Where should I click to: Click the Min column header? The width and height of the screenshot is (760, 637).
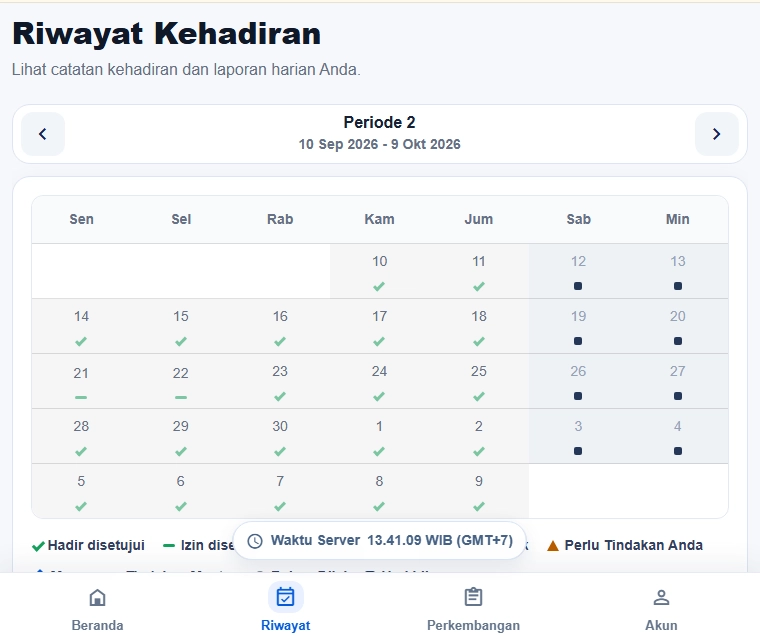[678, 219]
